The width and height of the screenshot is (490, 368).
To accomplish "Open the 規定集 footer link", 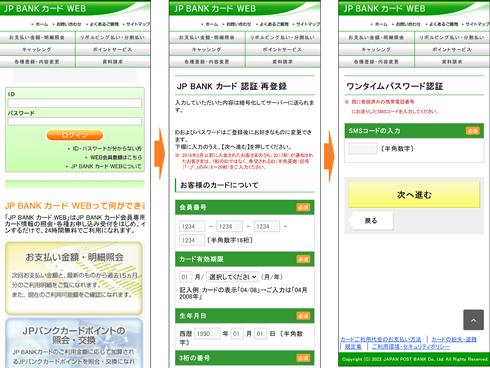I will (x=353, y=347).
